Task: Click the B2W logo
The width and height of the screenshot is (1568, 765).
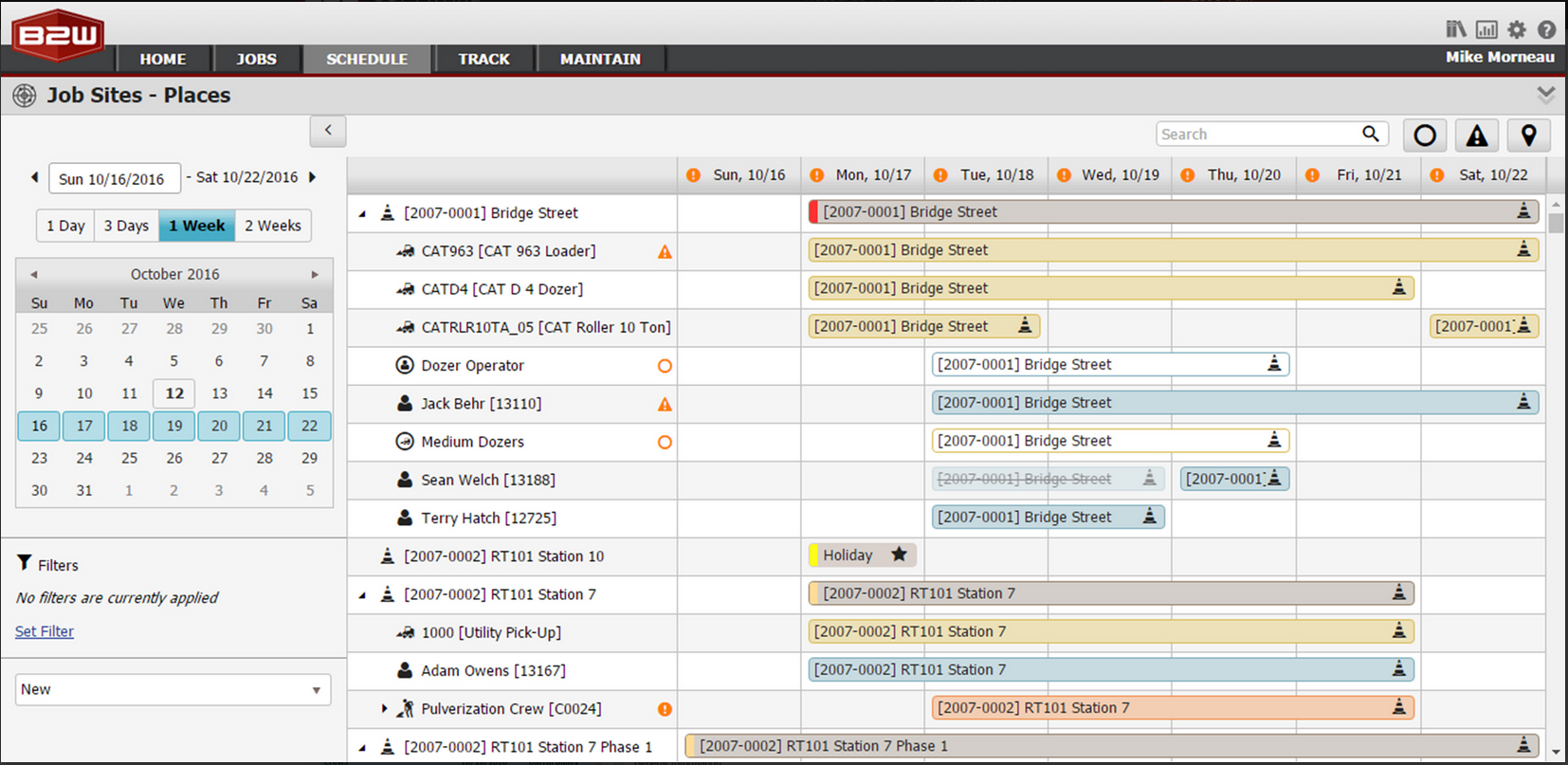Action: [x=58, y=35]
